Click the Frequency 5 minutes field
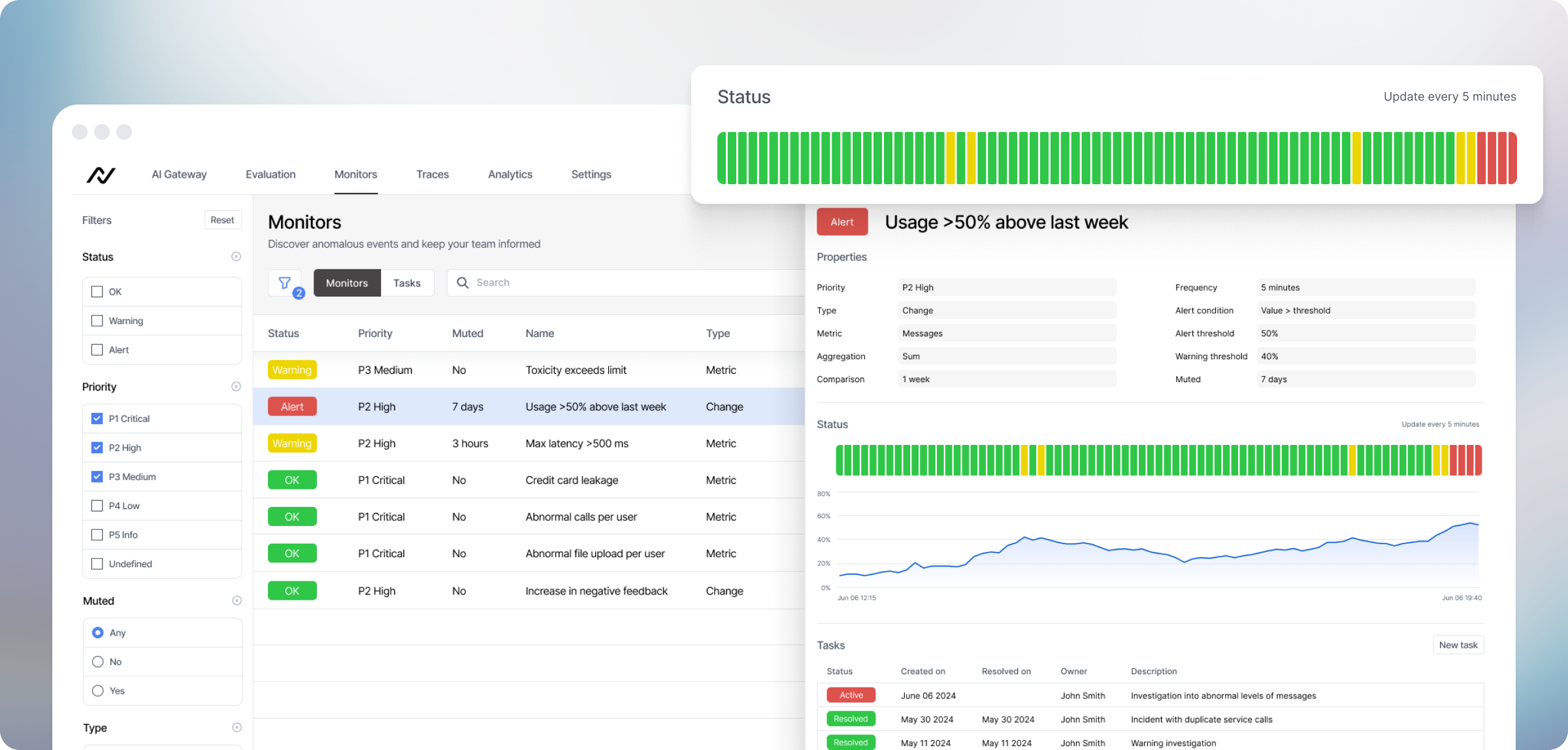The image size is (1568, 750). (1366, 287)
